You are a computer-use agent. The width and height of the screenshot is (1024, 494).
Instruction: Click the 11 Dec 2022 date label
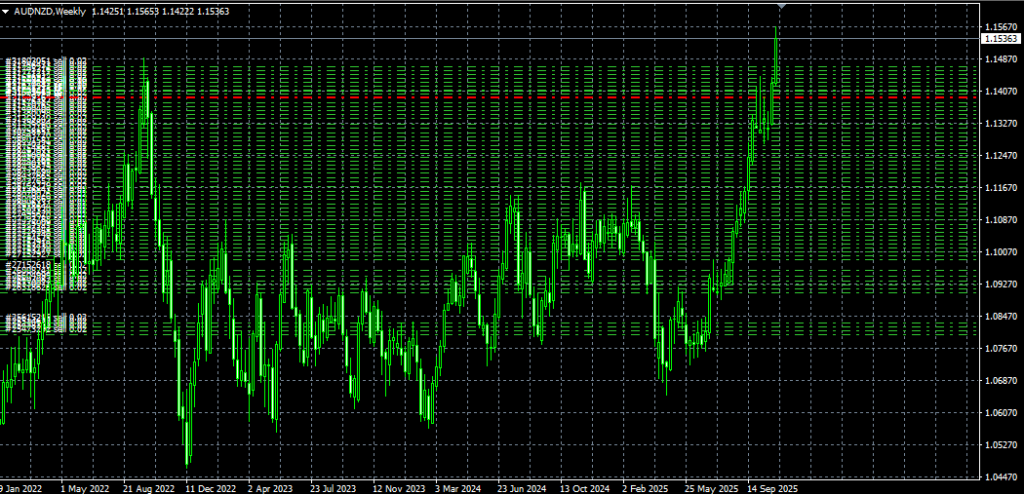tap(211, 489)
